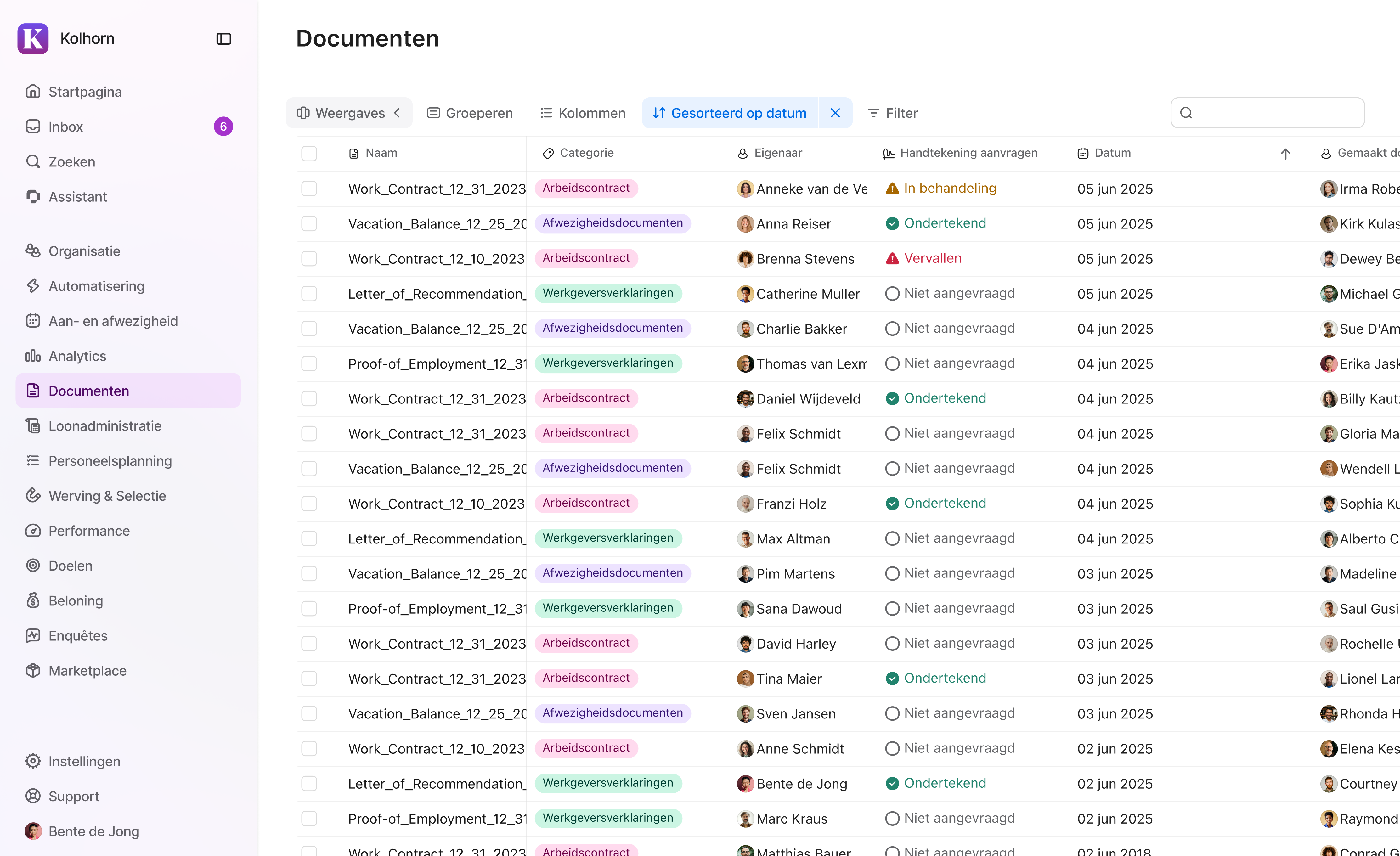Click the ascending sort arrow near Datum

1286,153
